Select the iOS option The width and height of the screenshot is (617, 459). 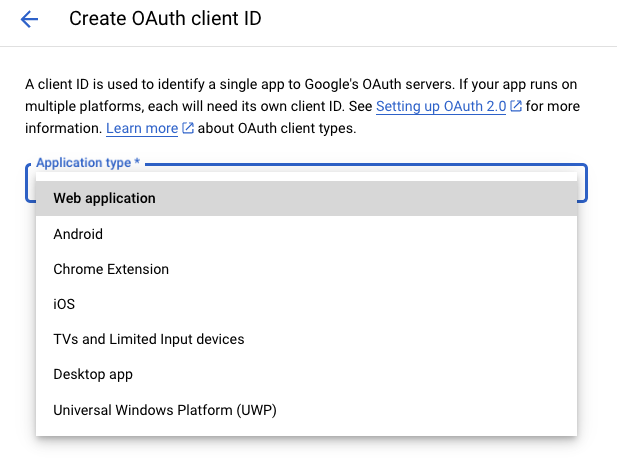[306, 304]
